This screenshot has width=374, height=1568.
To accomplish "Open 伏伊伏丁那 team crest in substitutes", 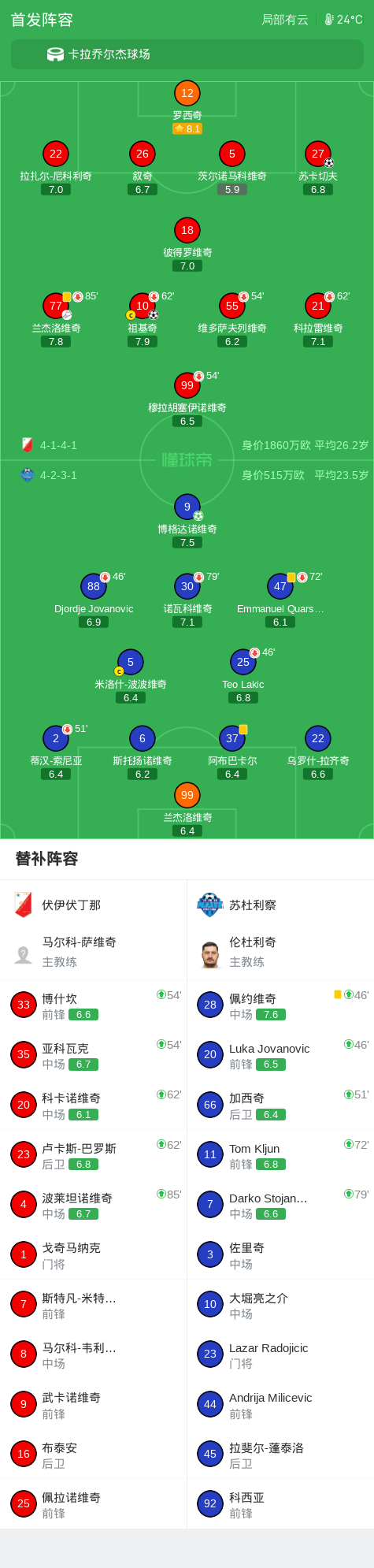I will click(x=24, y=905).
